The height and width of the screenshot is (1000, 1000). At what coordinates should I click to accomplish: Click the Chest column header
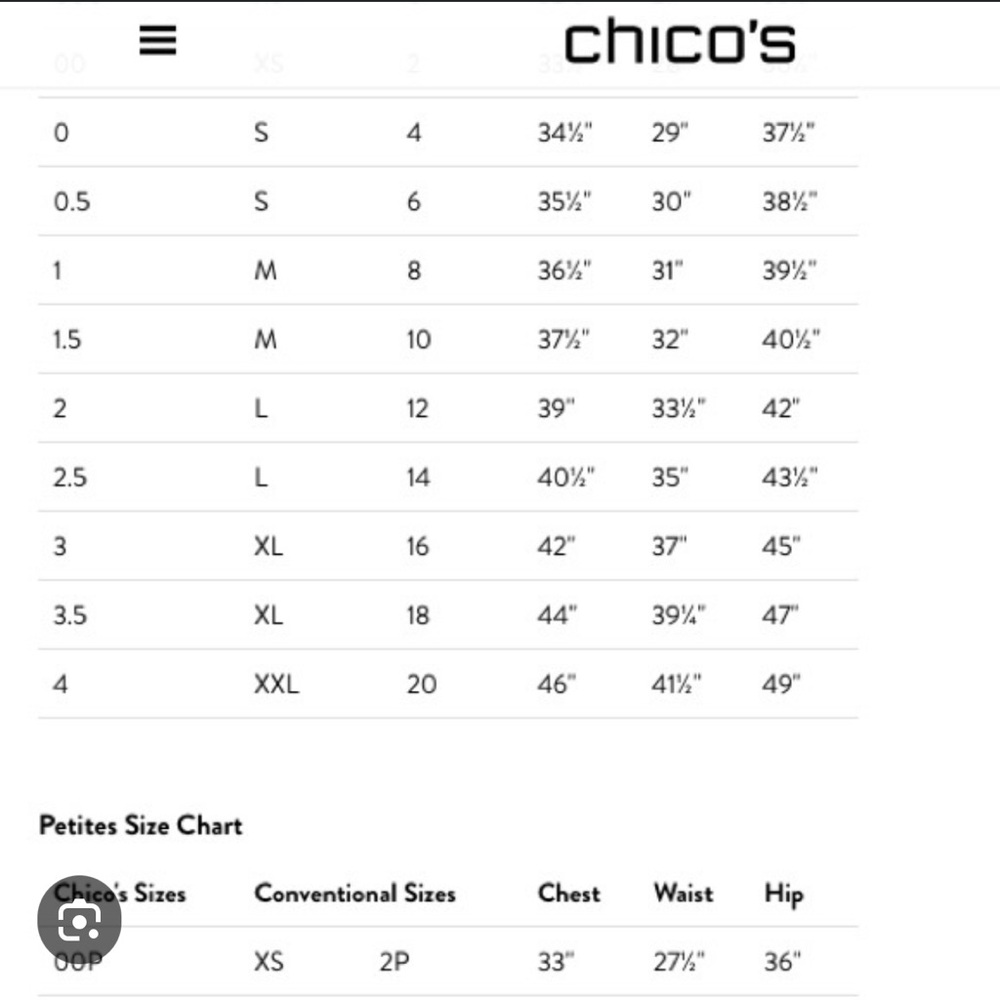(569, 893)
